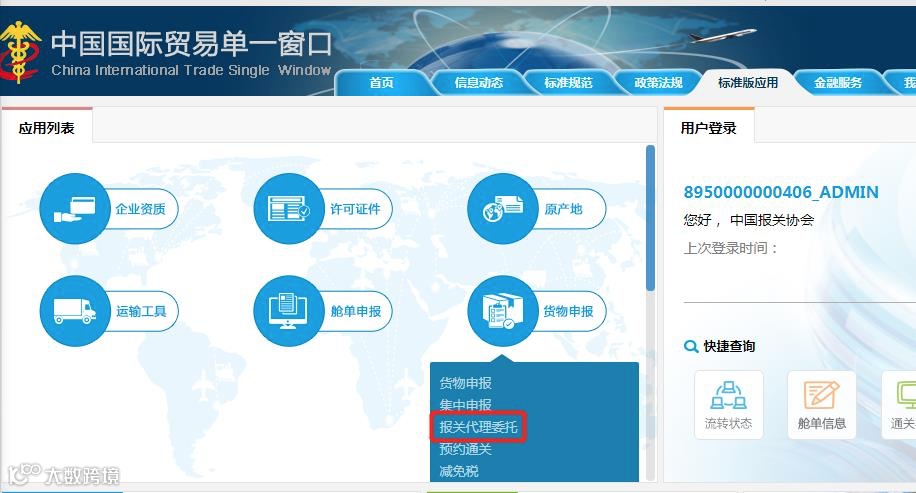Choose 报关代理委托 in the dropdown menu
Viewport: 916px width, 493px height.
point(478,427)
